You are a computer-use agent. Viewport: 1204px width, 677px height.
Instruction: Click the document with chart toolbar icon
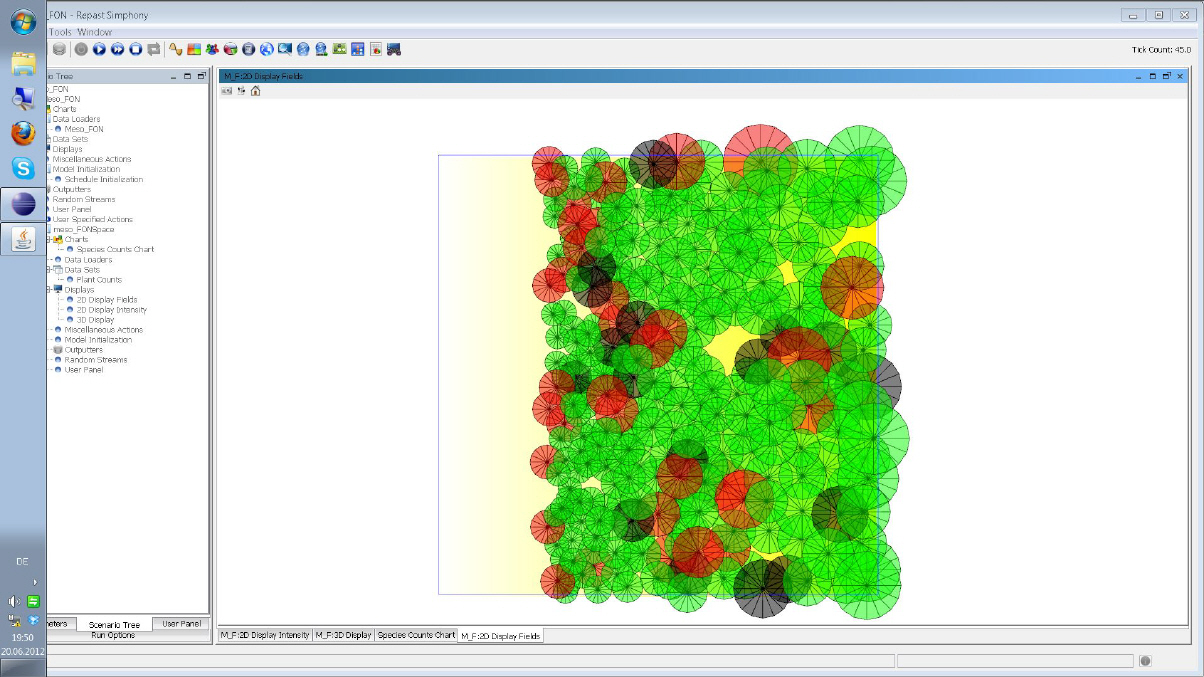click(376, 49)
